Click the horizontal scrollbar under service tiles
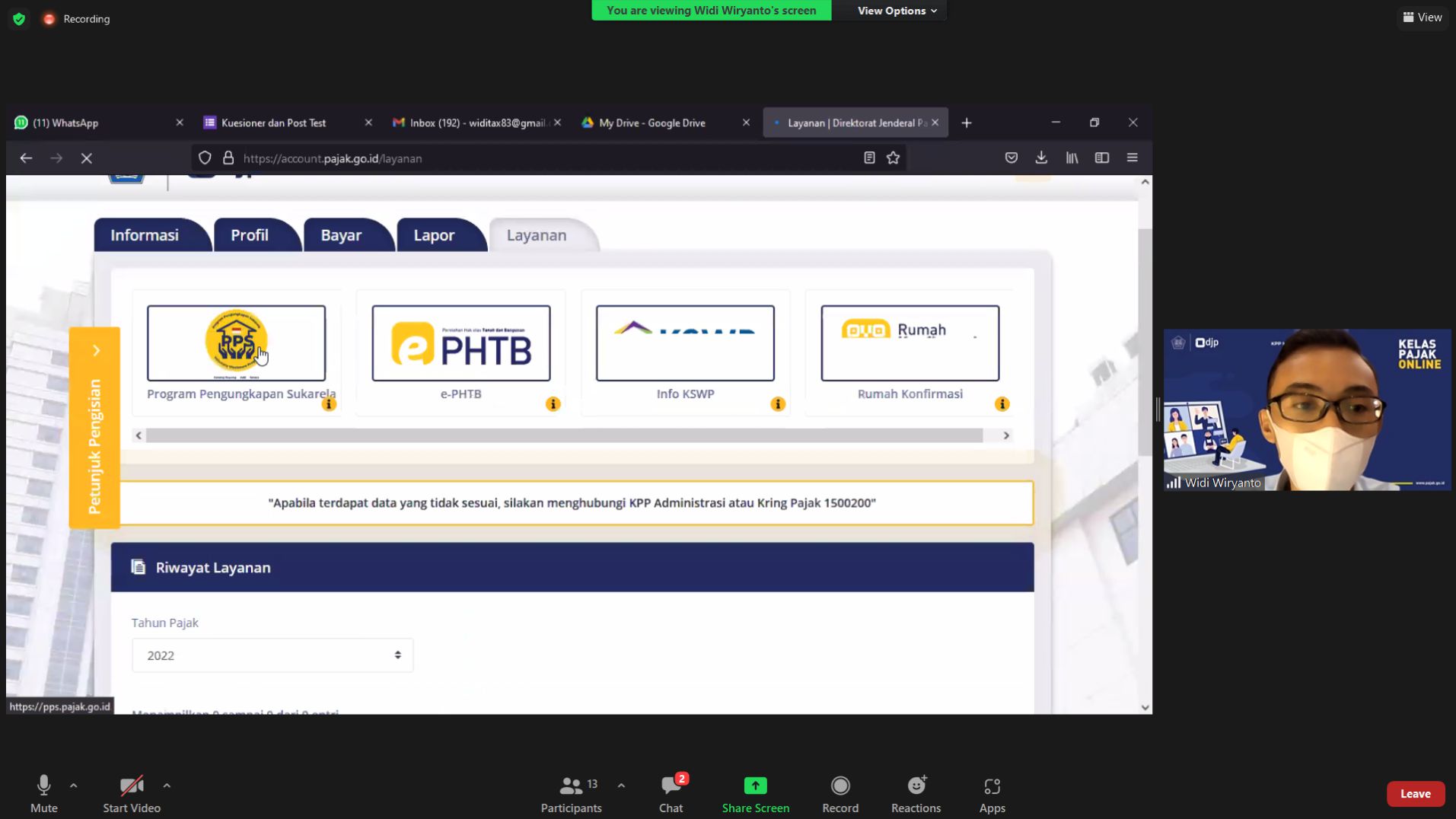 pos(563,435)
